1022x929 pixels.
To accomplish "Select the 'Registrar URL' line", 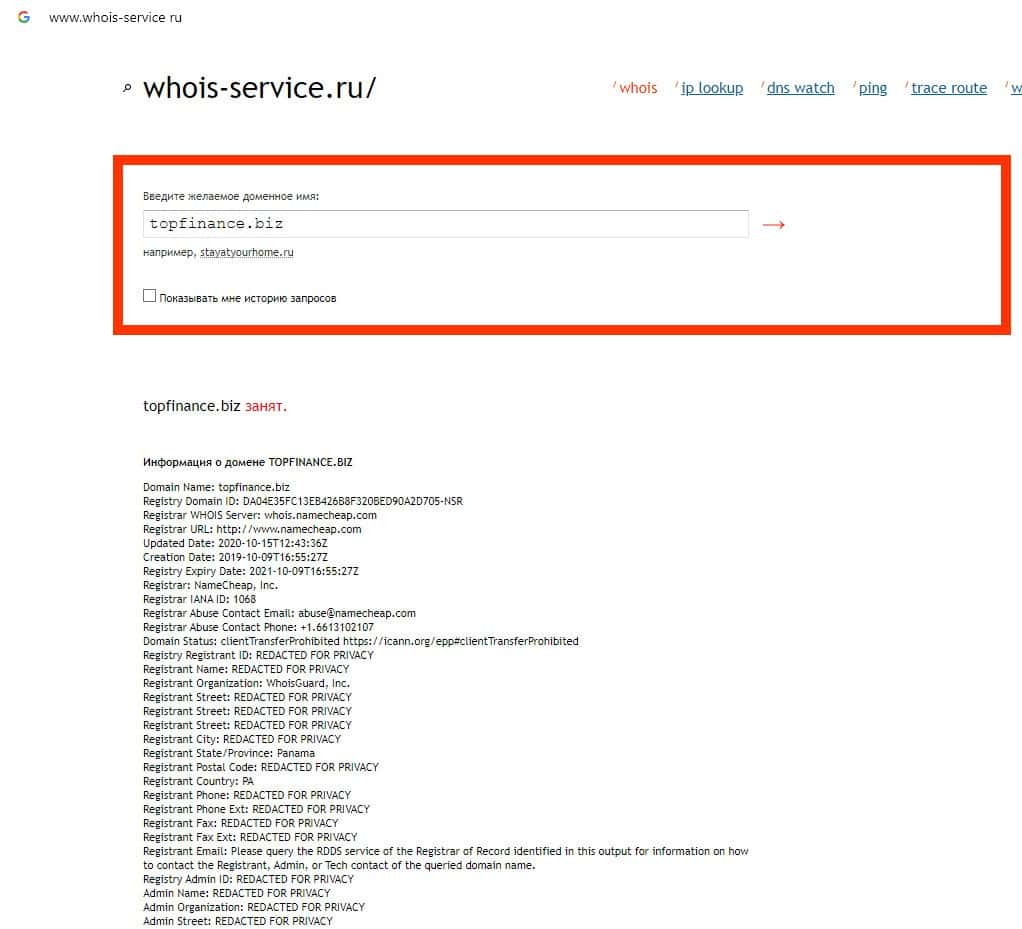I will [x=252, y=529].
